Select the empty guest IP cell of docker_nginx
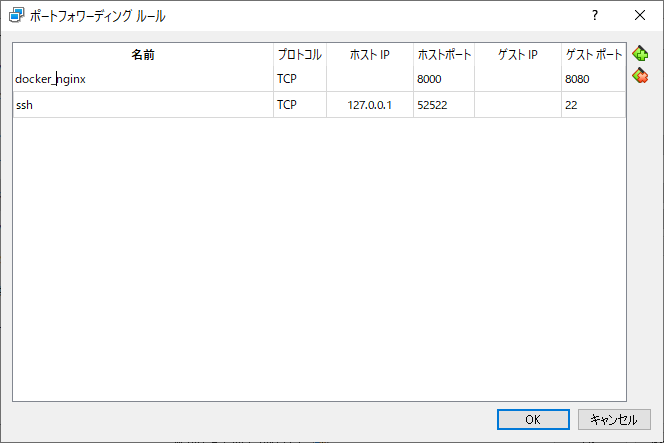This screenshot has width=664, height=443. click(x=518, y=79)
